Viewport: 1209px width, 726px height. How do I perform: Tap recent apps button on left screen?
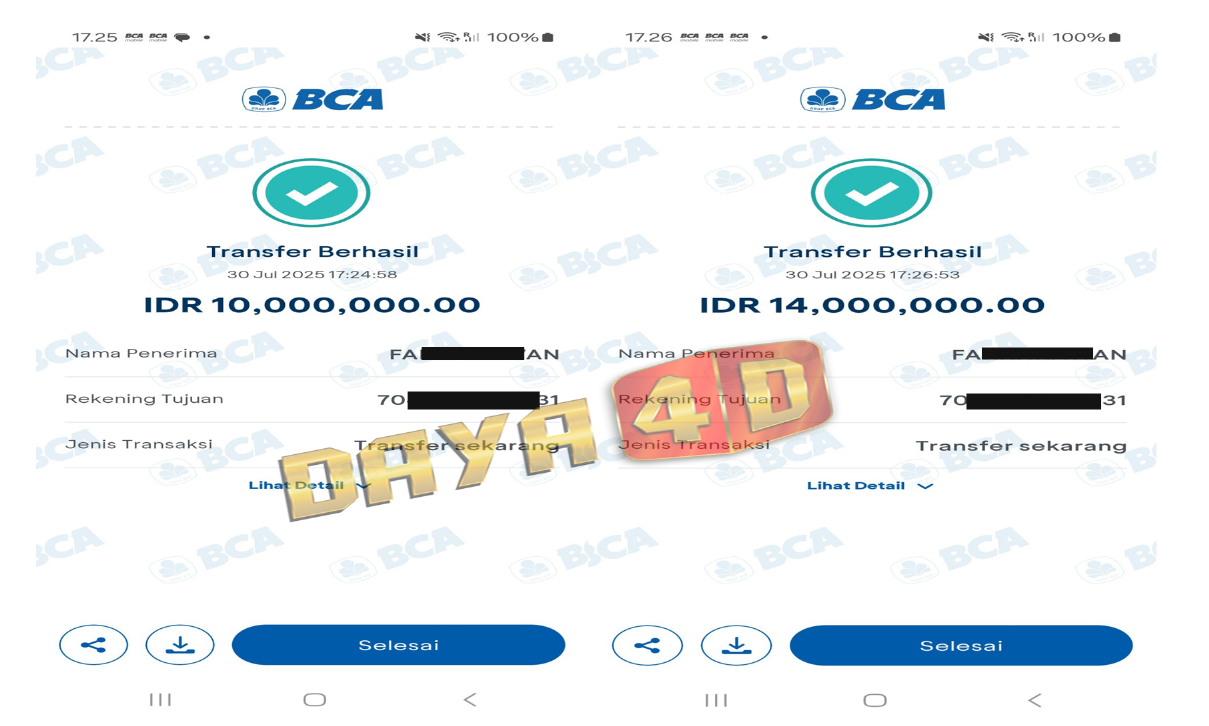(x=160, y=700)
